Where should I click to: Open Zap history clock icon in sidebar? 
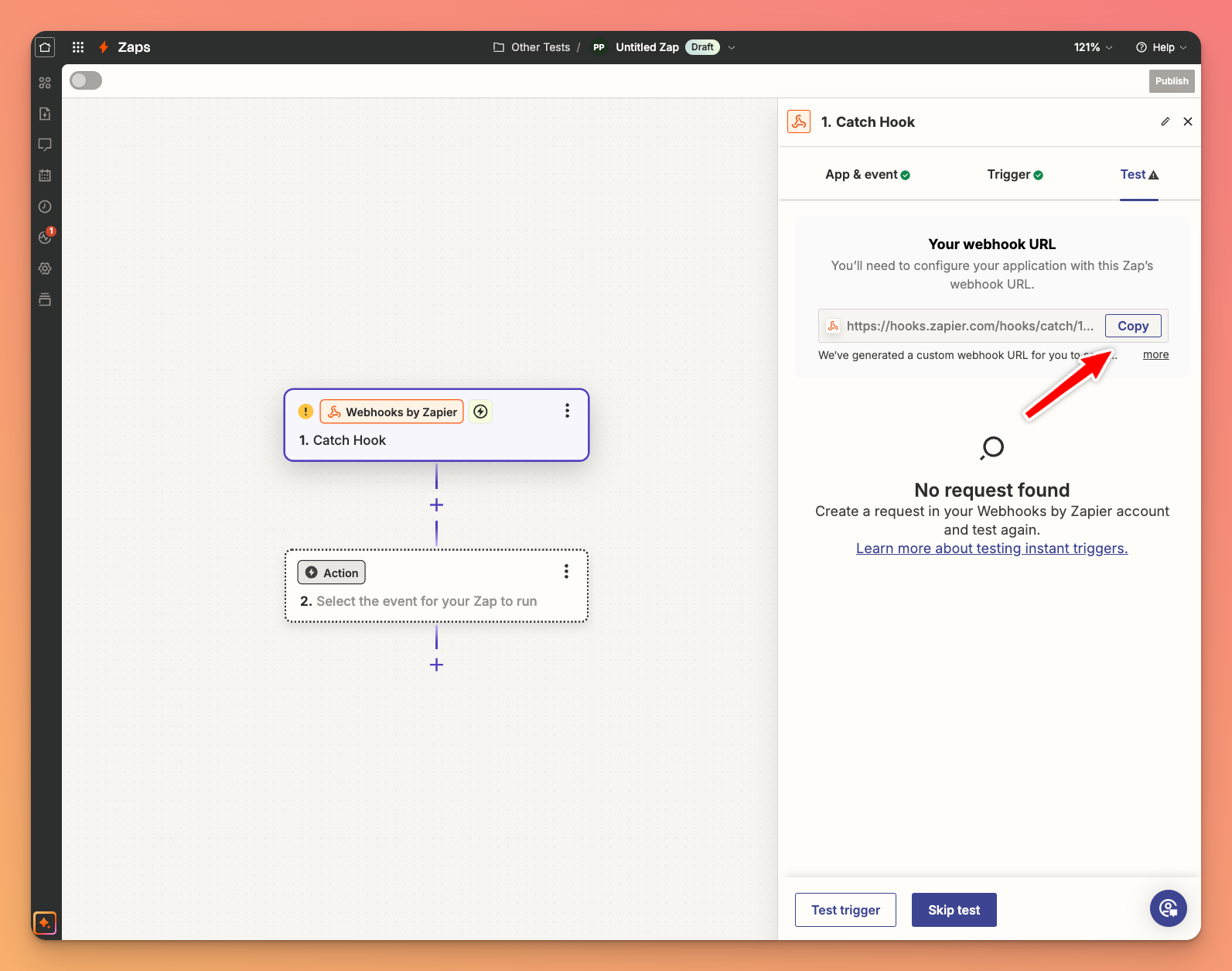pyautogui.click(x=45, y=207)
